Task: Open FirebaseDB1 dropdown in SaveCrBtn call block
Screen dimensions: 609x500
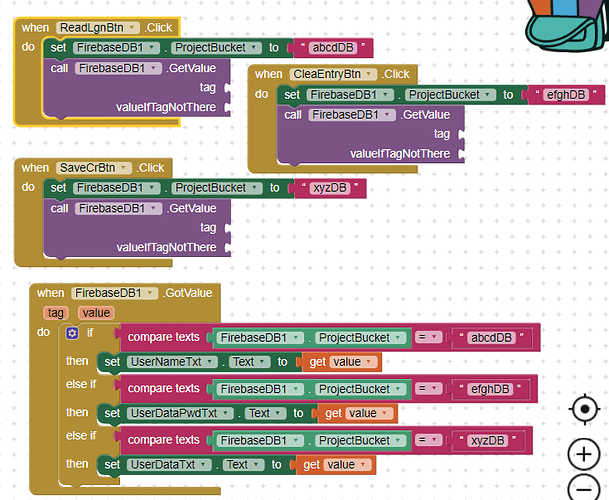Action: pyautogui.click(x=118, y=209)
